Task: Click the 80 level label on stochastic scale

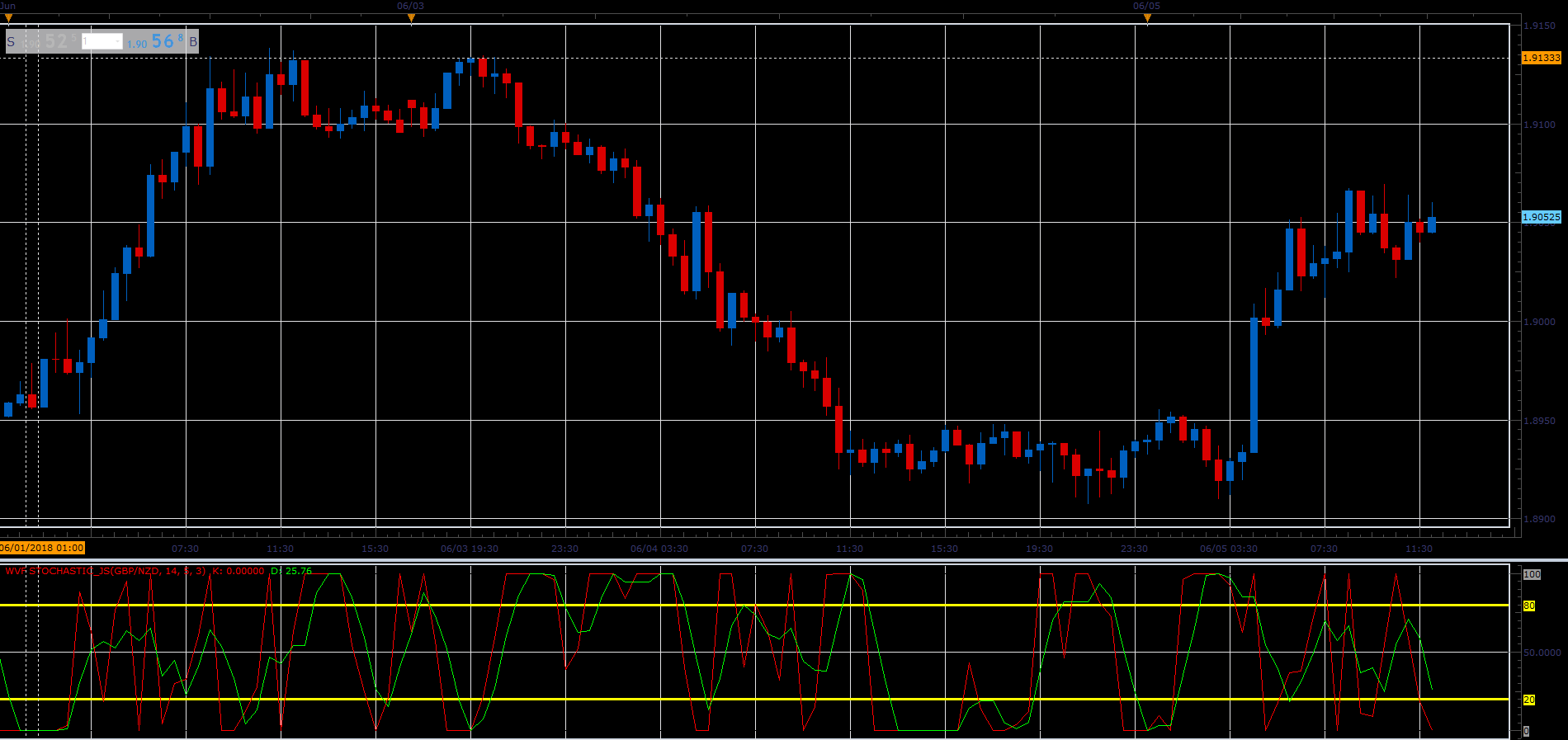Action: (x=1528, y=606)
